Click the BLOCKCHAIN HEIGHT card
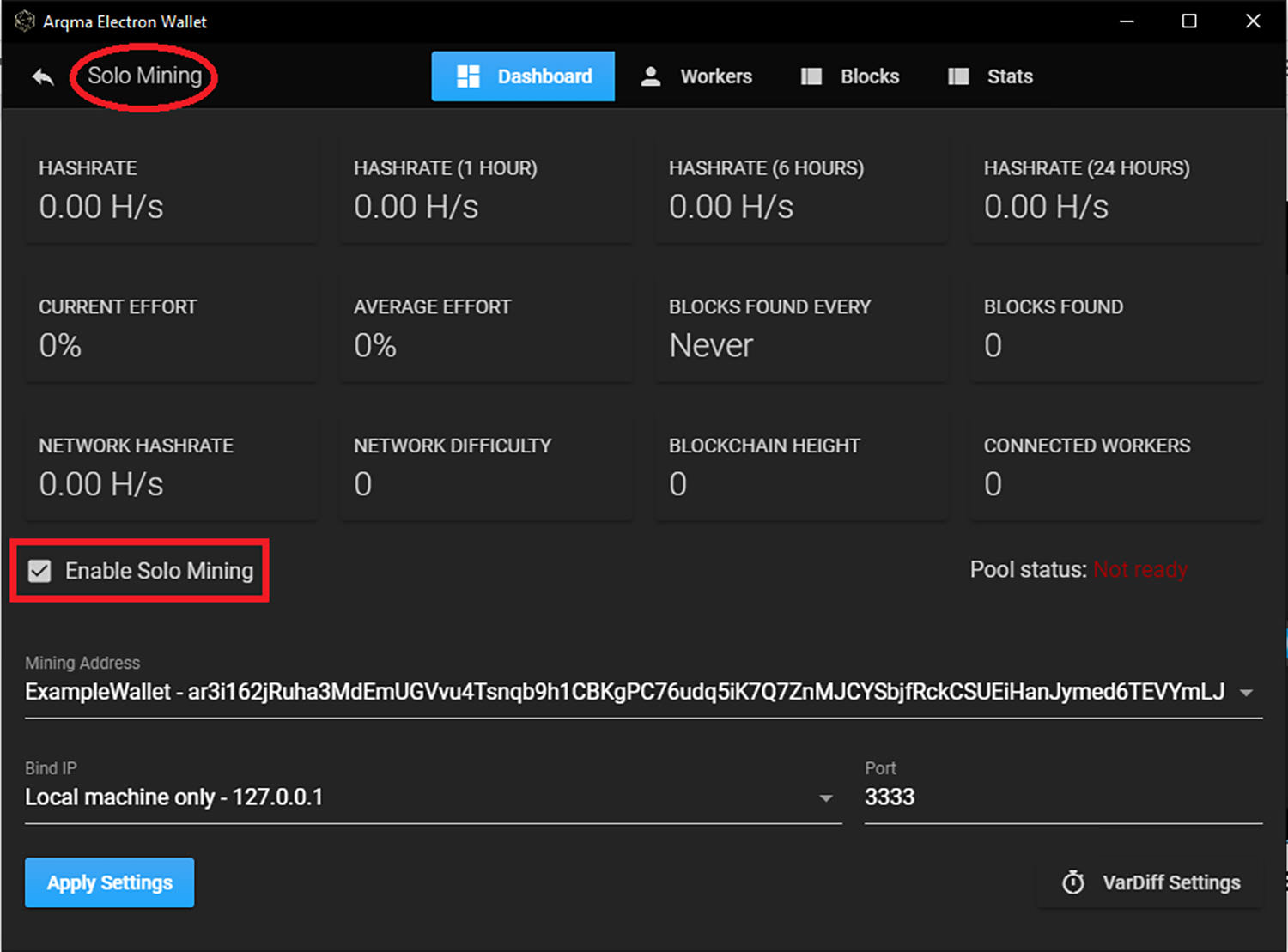Image resolution: width=1288 pixels, height=952 pixels. (x=801, y=468)
